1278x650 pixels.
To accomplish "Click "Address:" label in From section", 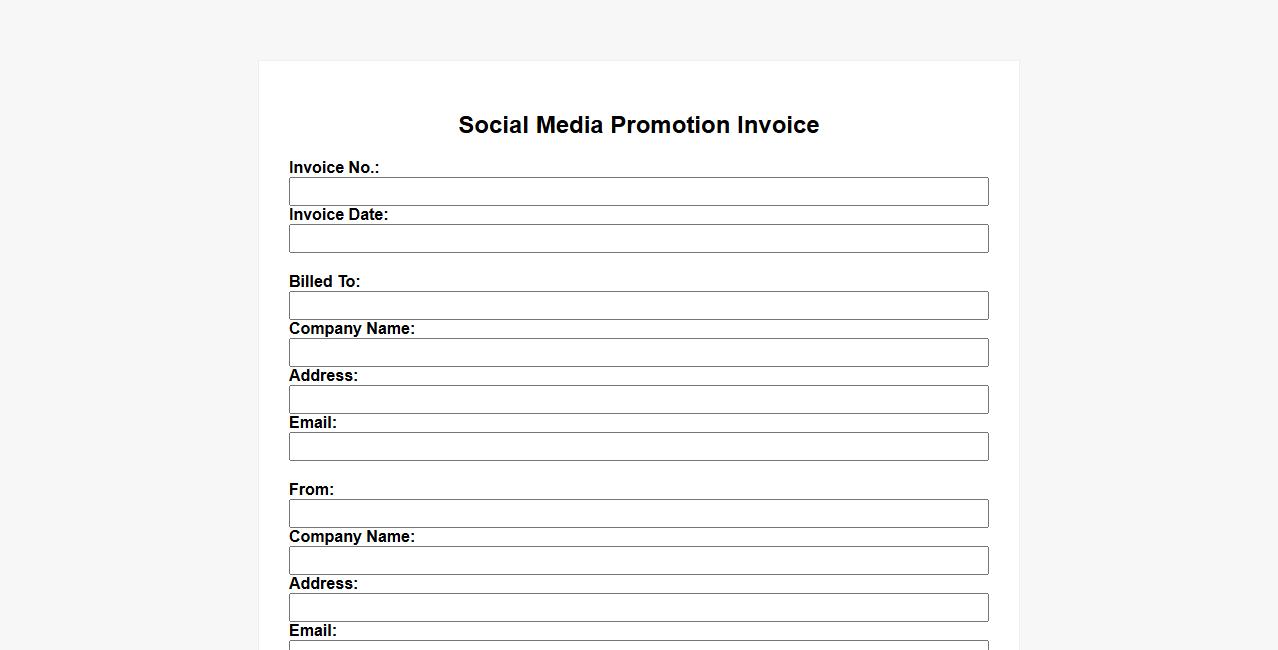I will click(323, 584).
